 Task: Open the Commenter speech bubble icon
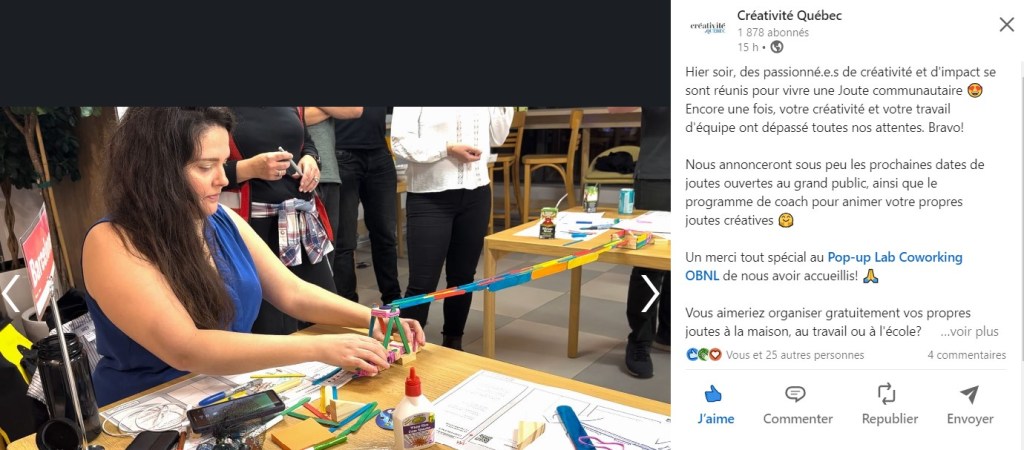(795, 394)
